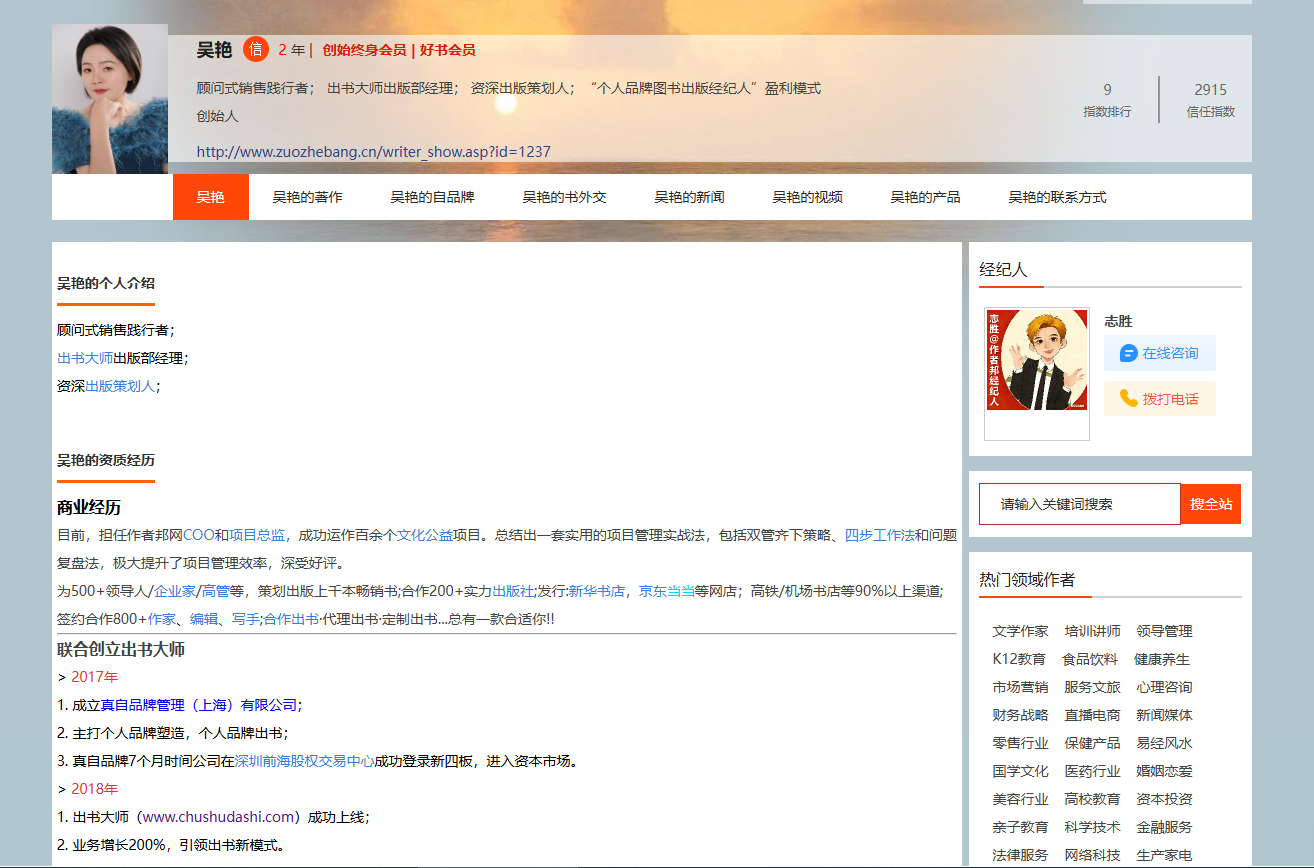Click the 深圳前海股权交易中心 link
This screenshot has width=1314, height=868.
304,761
